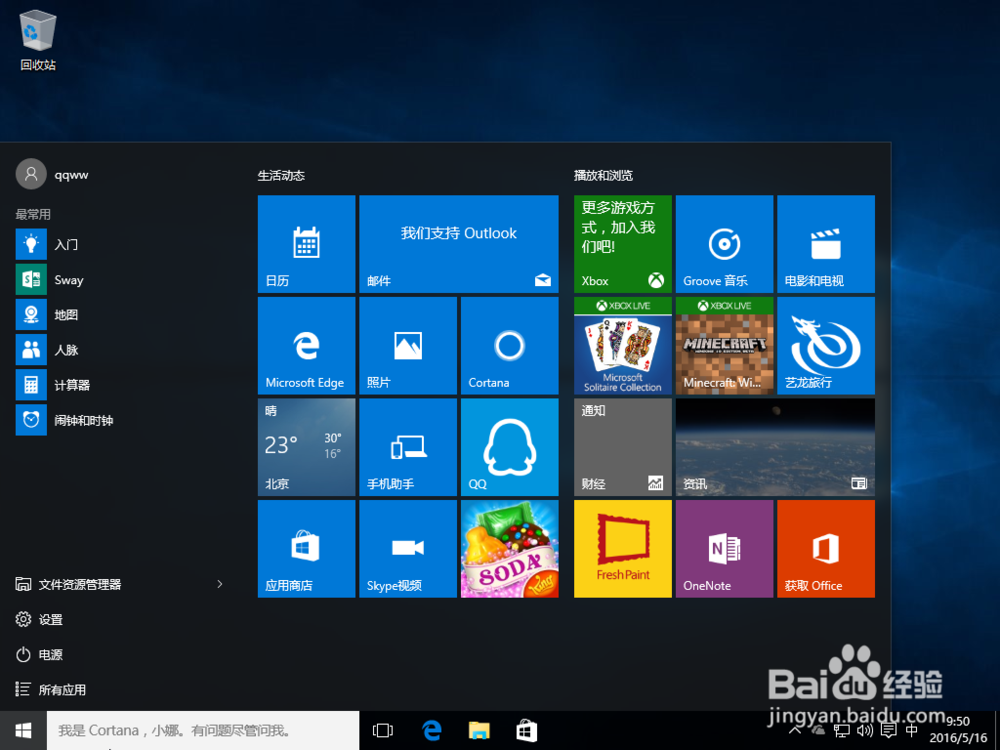Open the Cortana tile
The image size is (1000, 750).
click(x=510, y=346)
